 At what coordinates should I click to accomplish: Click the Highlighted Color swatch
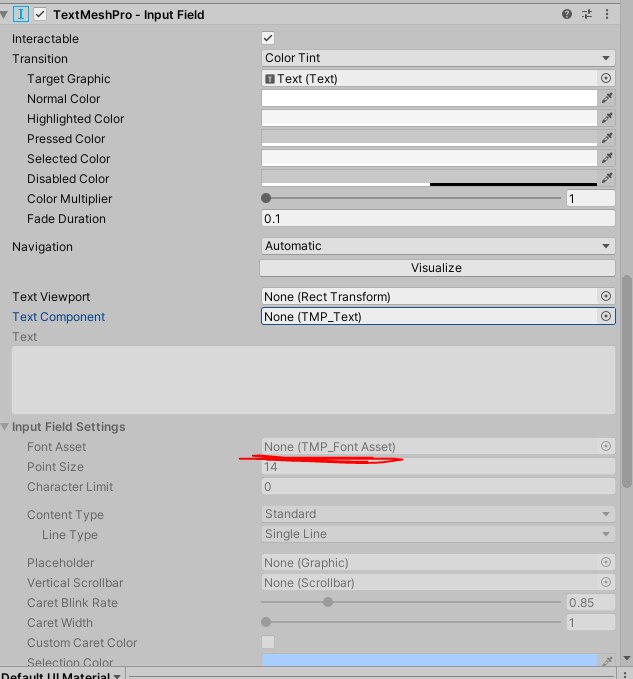[429, 118]
